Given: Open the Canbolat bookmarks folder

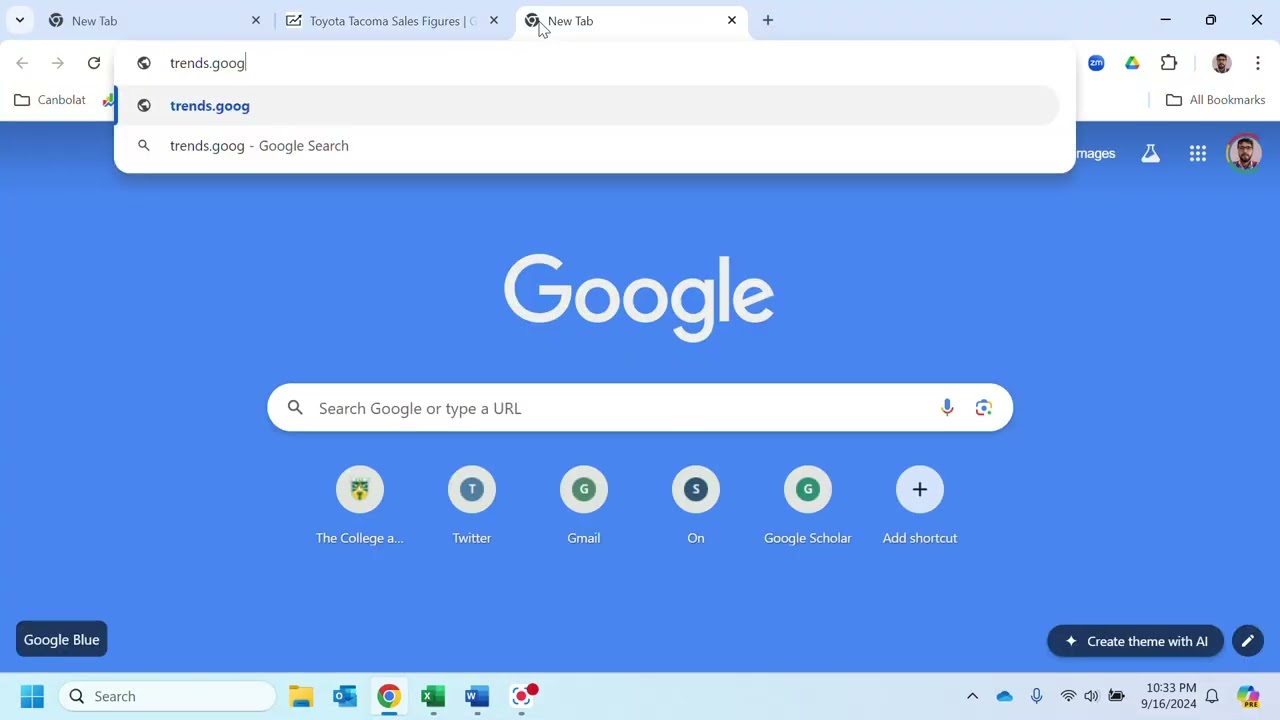Looking at the screenshot, I should click(50, 100).
